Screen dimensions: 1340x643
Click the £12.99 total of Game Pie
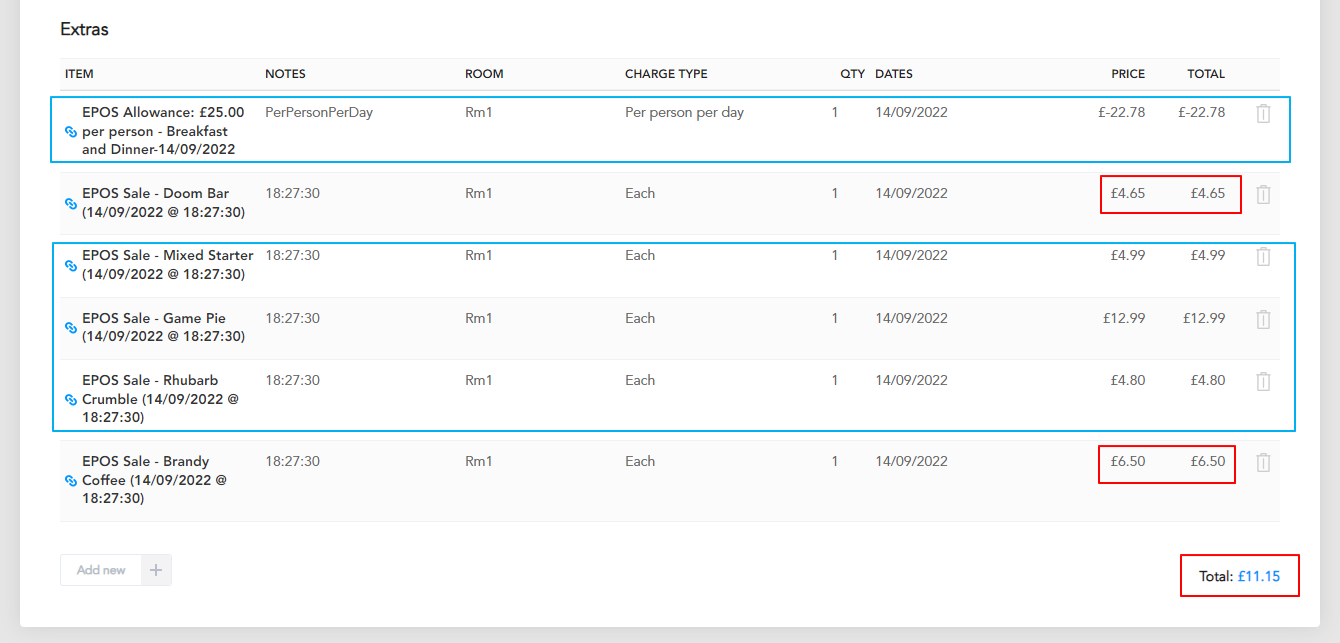(1204, 319)
